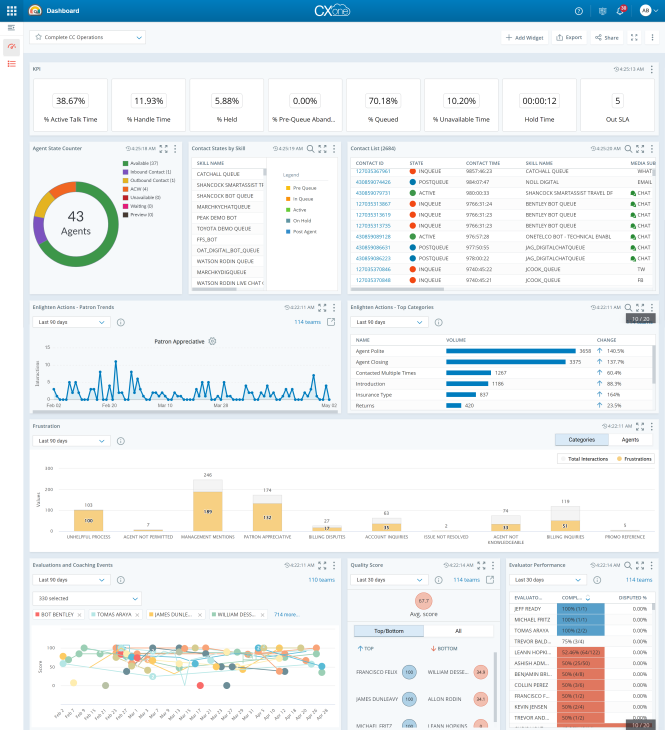Image resolution: width=665 pixels, height=730 pixels.
Task: Search within the Contact List widget
Action: point(627,148)
